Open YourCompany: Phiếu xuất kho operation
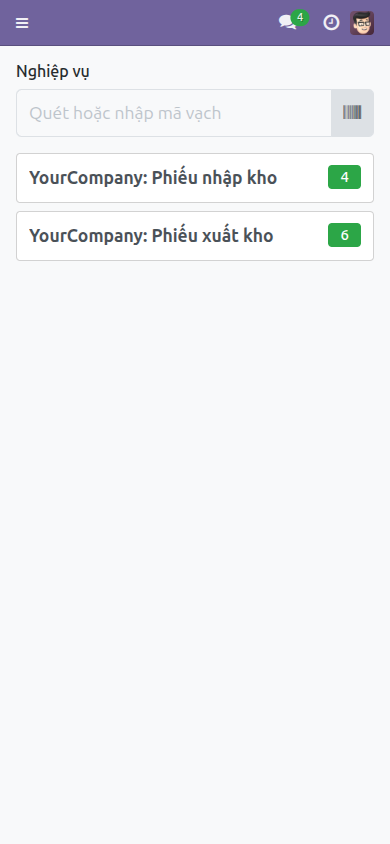The image size is (390, 844). (x=195, y=236)
